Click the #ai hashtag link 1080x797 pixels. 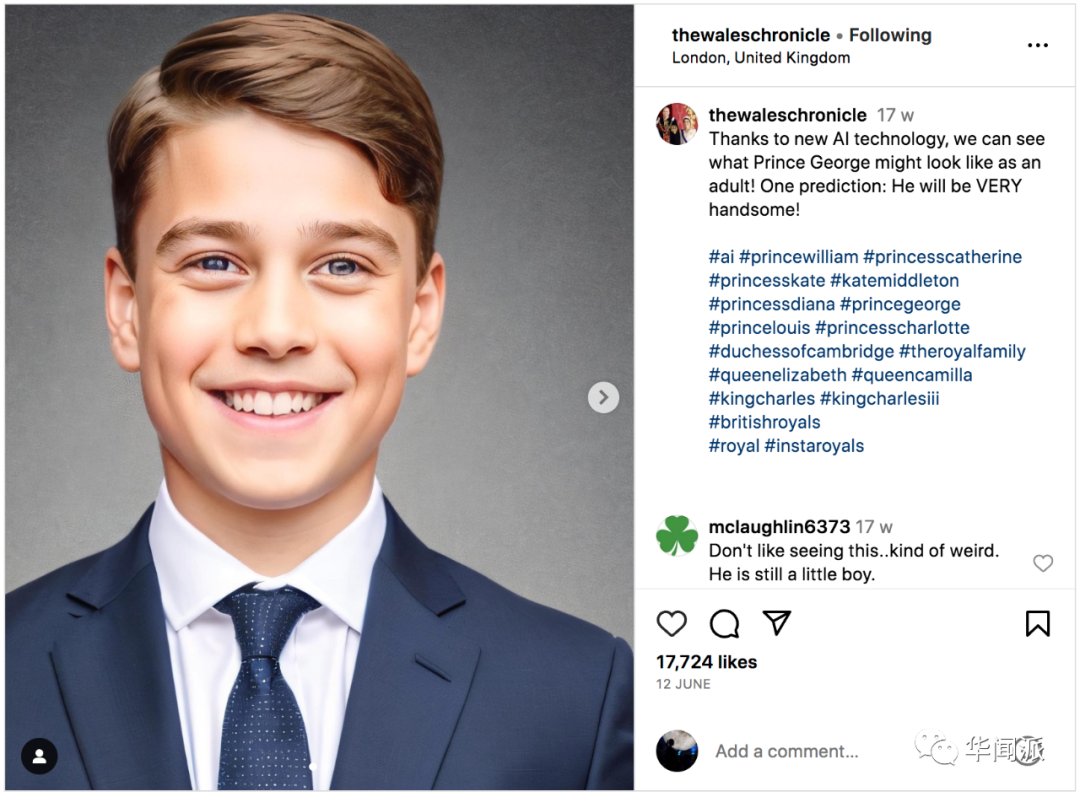click(x=721, y=257)
